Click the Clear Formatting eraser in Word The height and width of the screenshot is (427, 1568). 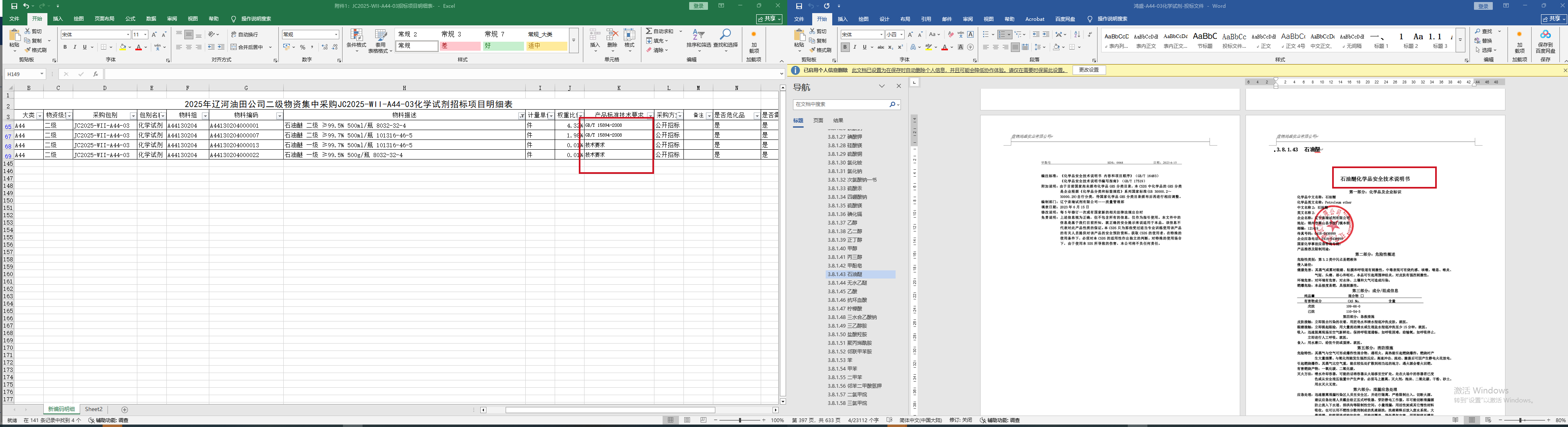951,35
